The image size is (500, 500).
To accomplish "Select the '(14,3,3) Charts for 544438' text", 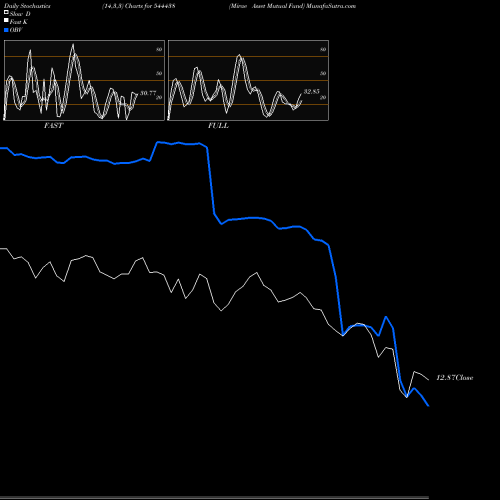I will tap(139, 6).
